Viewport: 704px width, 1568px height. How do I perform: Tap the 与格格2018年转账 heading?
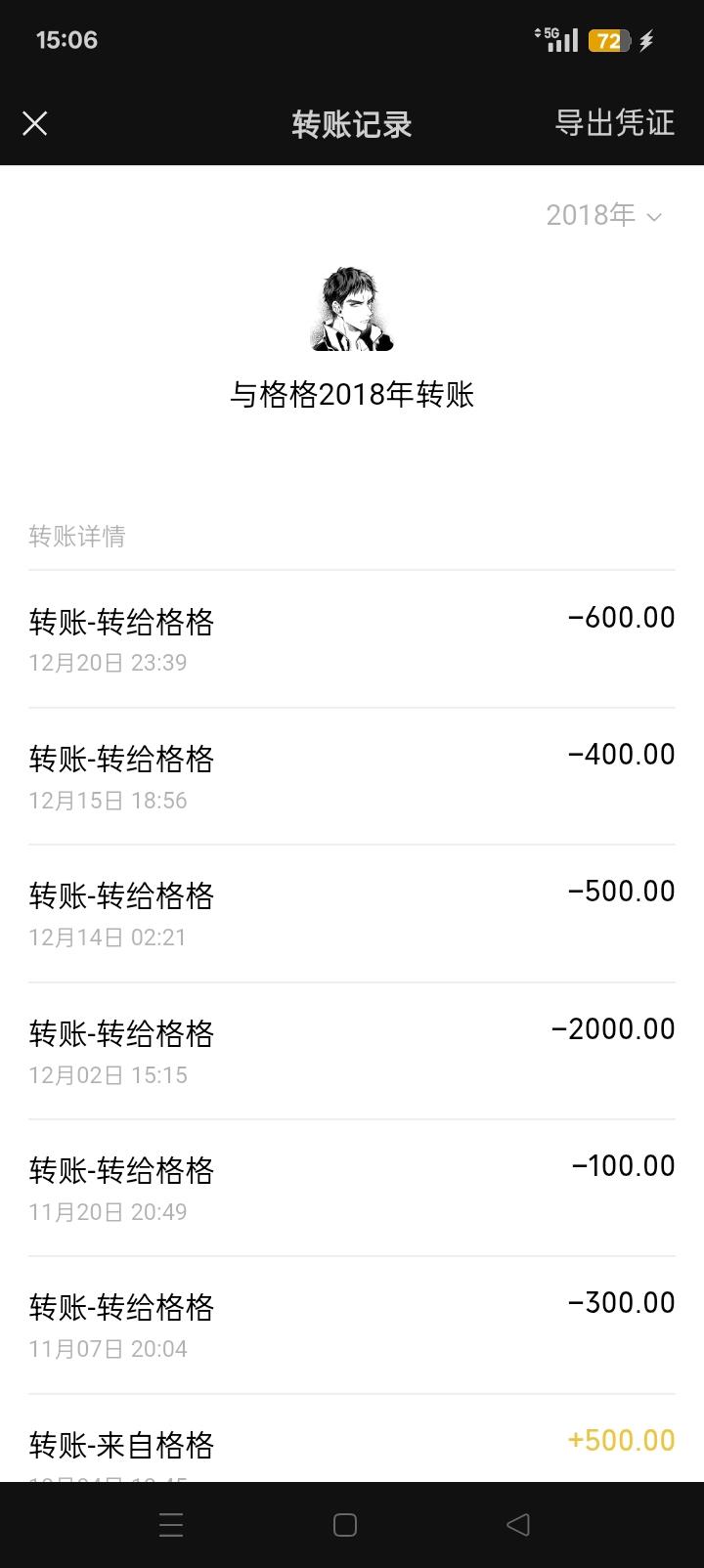[352, 395]
